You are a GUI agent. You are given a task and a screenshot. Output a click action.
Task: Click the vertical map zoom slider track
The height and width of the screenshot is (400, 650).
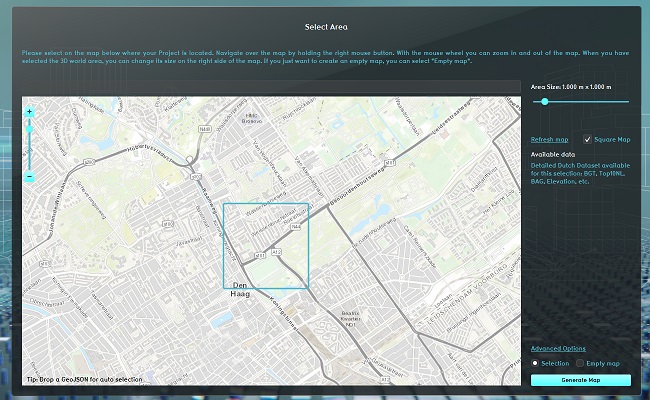[30, 150]
